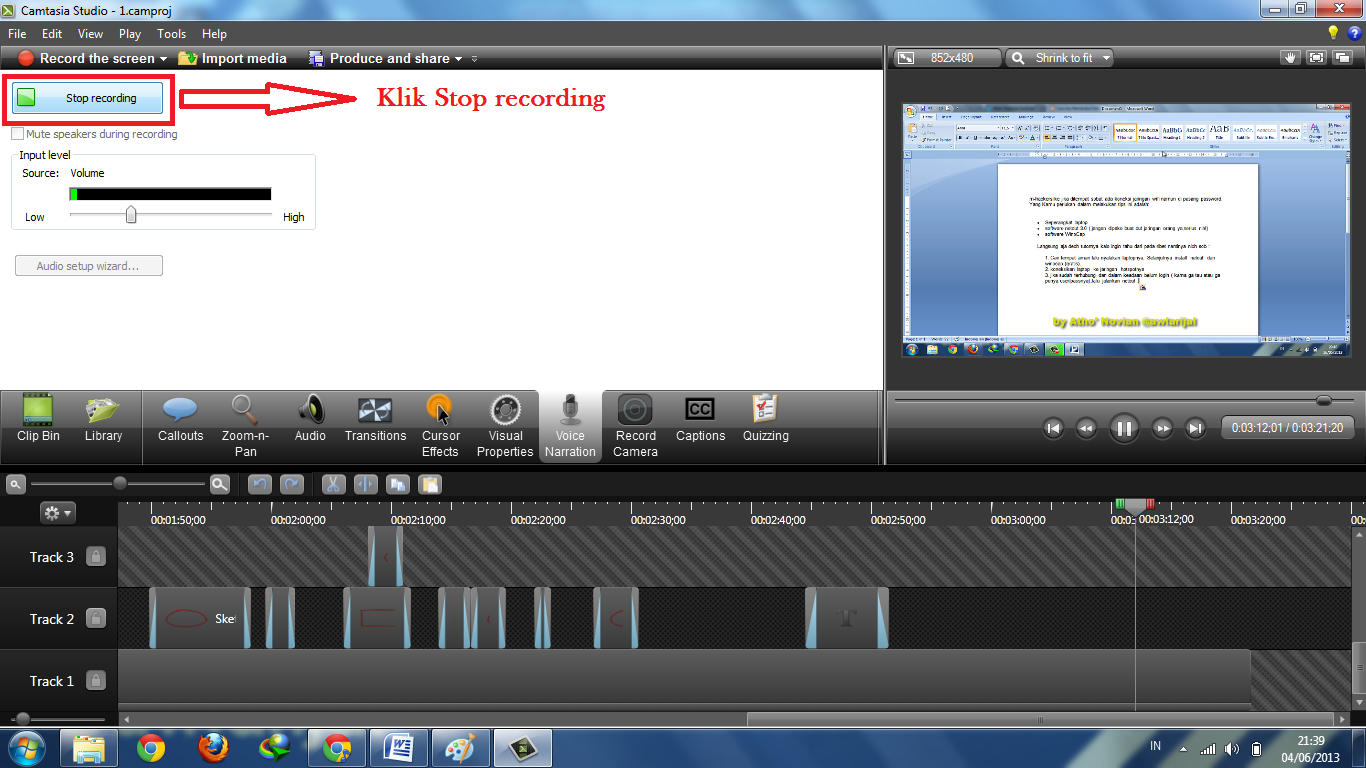Image resolution: width=1366 pixels, height=768 pixels.
Task: Toggle lock on Track 1
Action: coord(96,680)
